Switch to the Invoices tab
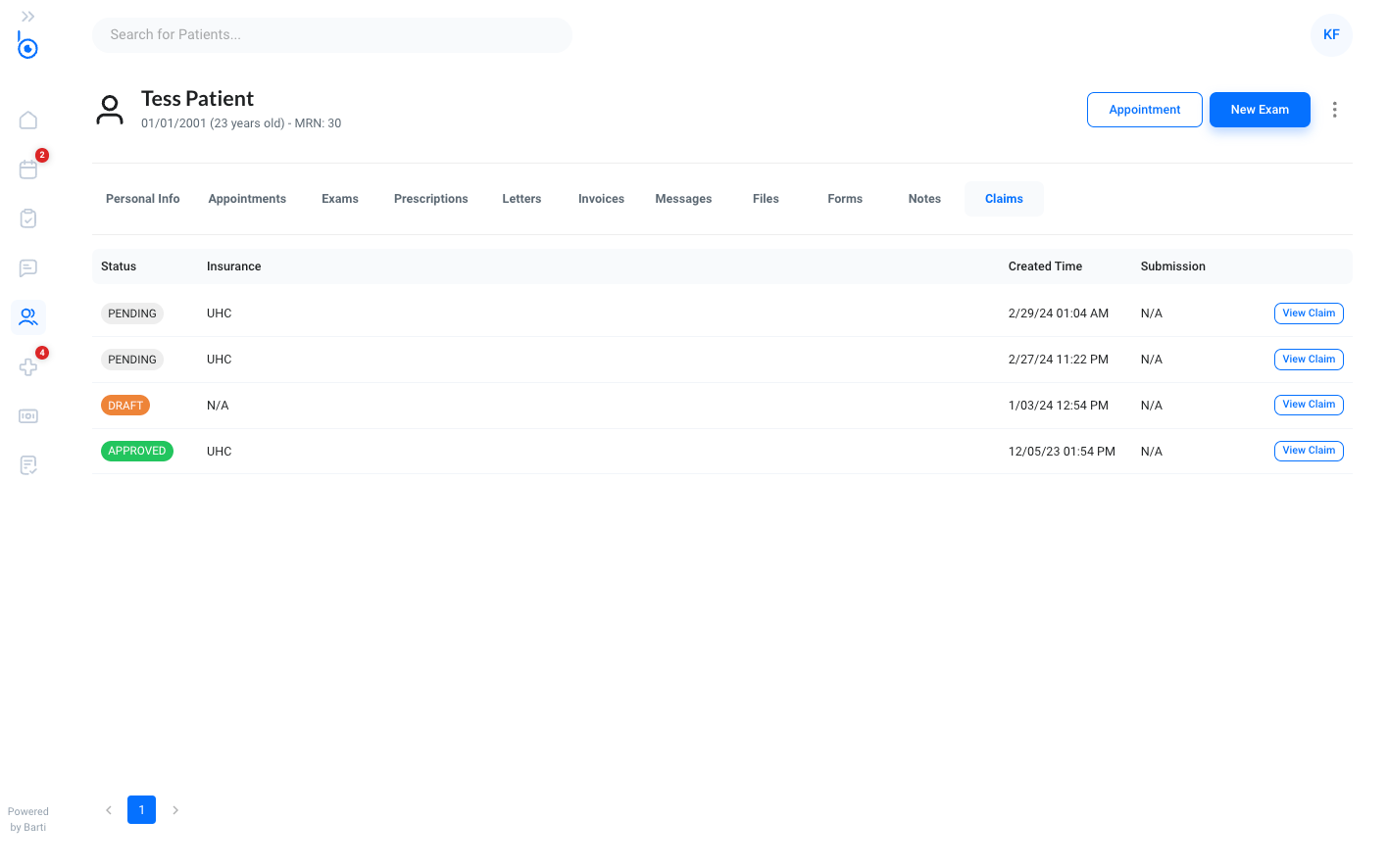This screenshot has width=1388, height=868. click(601, 199)
